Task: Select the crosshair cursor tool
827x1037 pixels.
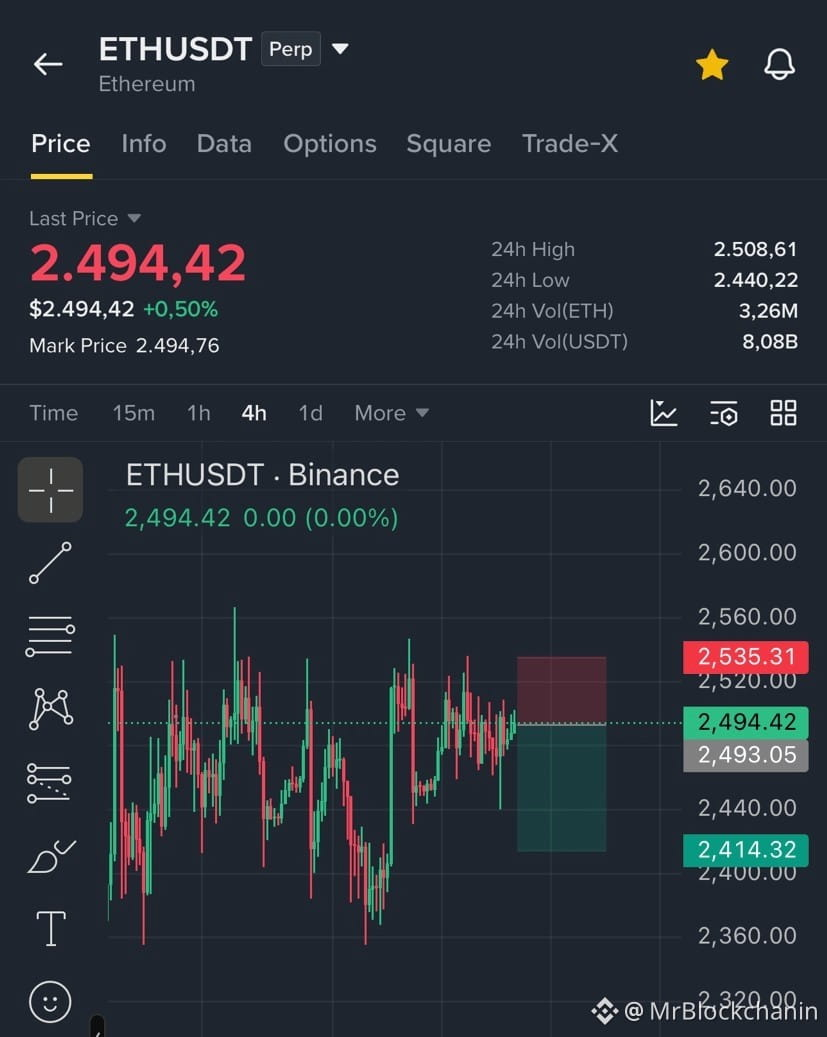Action: coord(50,490)
